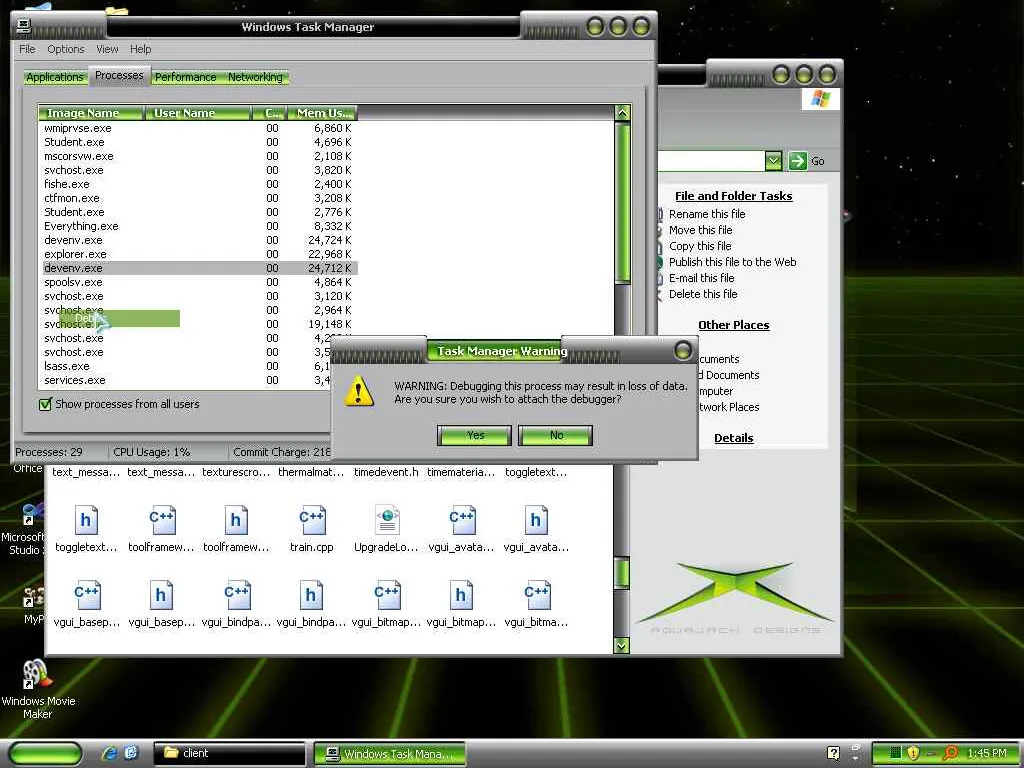Image resolution: width=1024 pixels, height=768 pixels.
Task: Collapse the File and Folder Tasks section
Action: (x=733, y=196)
